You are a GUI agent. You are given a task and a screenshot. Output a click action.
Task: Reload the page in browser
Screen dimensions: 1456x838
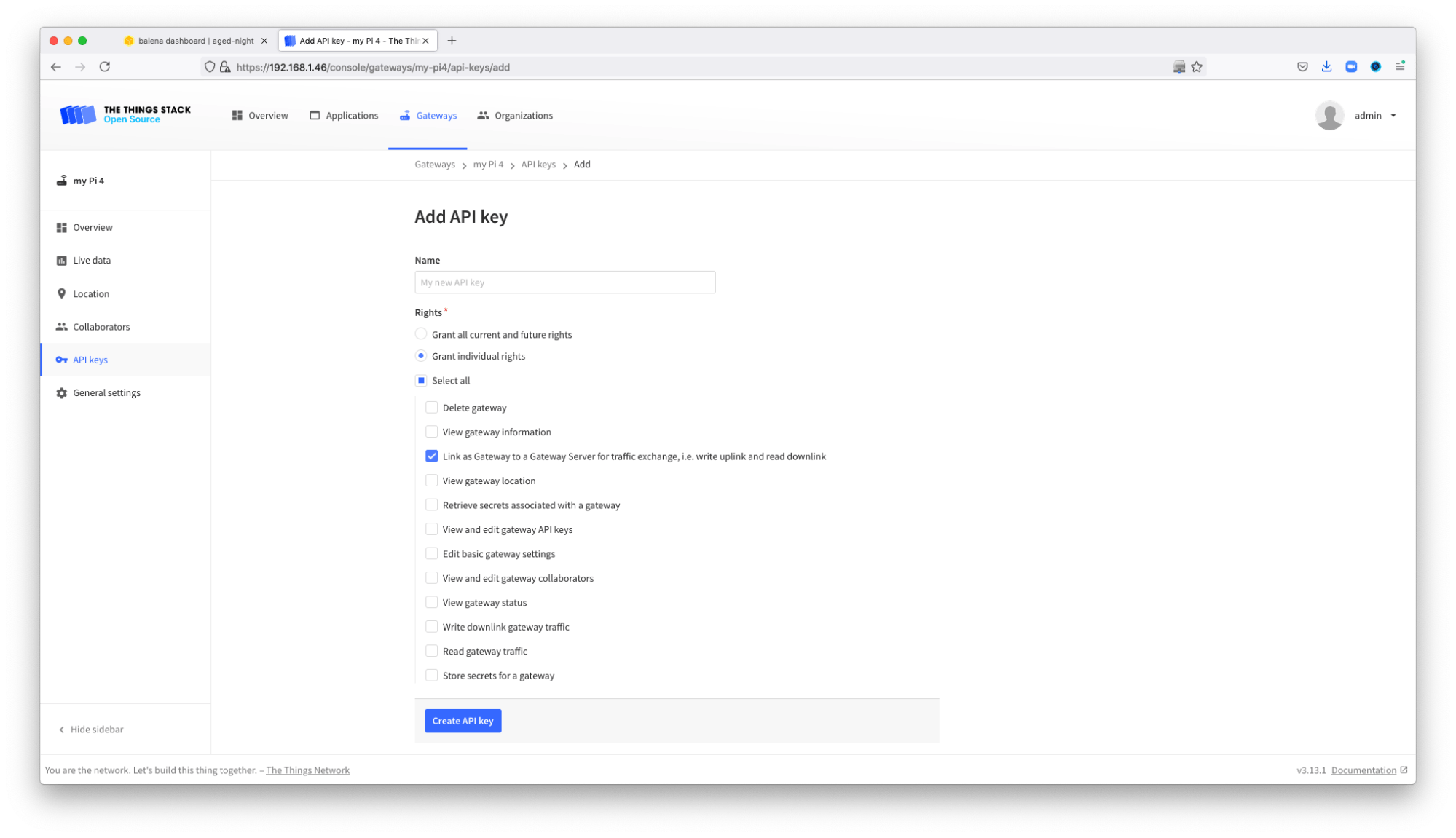105,67
